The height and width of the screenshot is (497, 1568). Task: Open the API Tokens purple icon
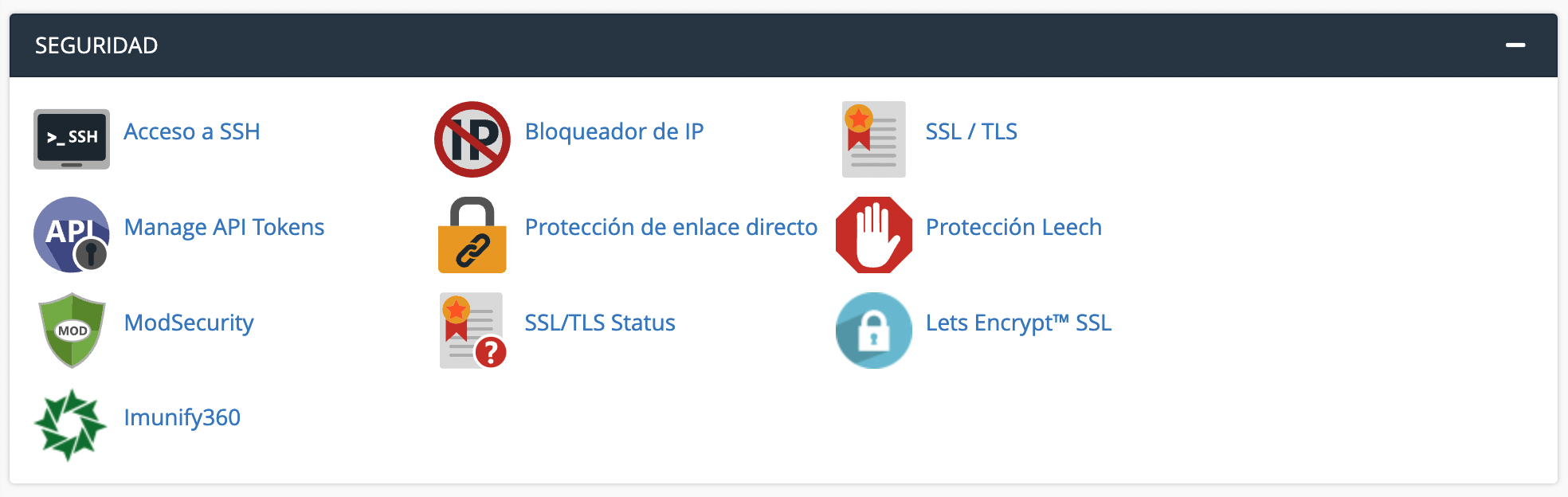[72, 234]
